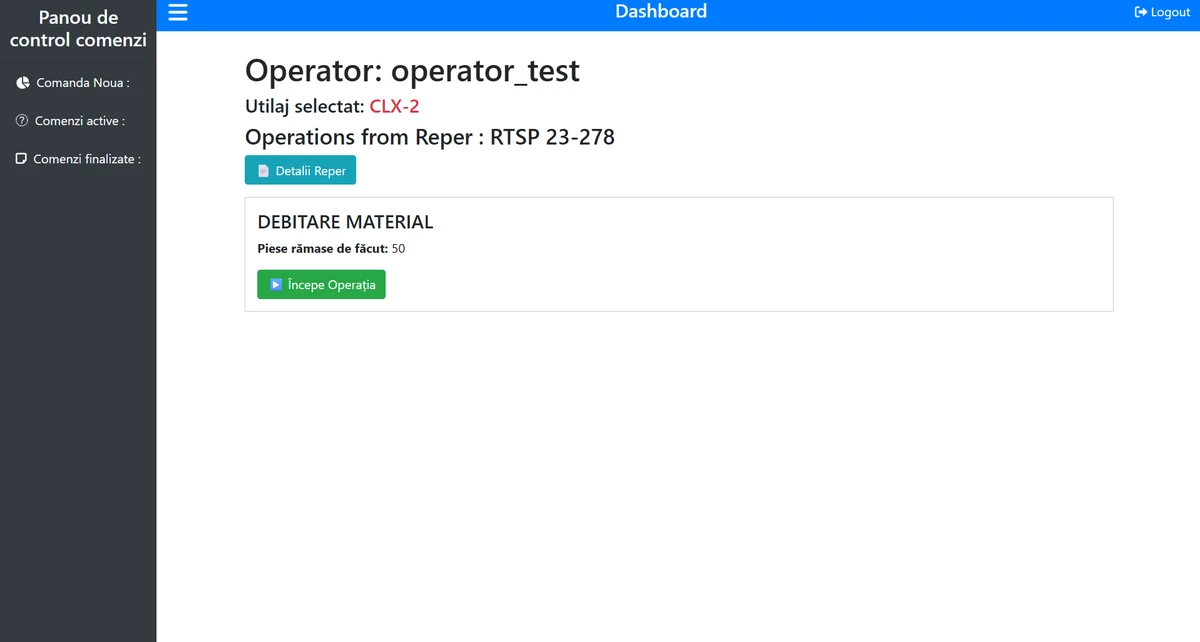1200x642 pixels.
Task: Click the question mark icon beside Comenzi active
Action: tap(22, 121)
